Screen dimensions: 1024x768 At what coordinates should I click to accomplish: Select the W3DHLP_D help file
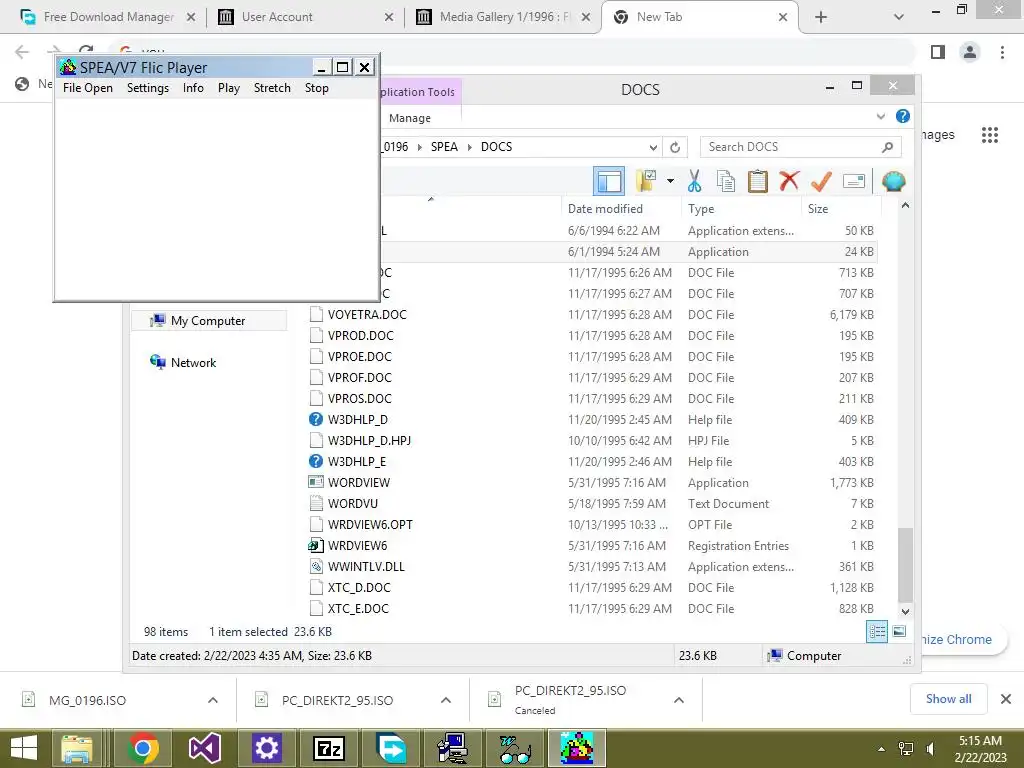pos(357,419)
